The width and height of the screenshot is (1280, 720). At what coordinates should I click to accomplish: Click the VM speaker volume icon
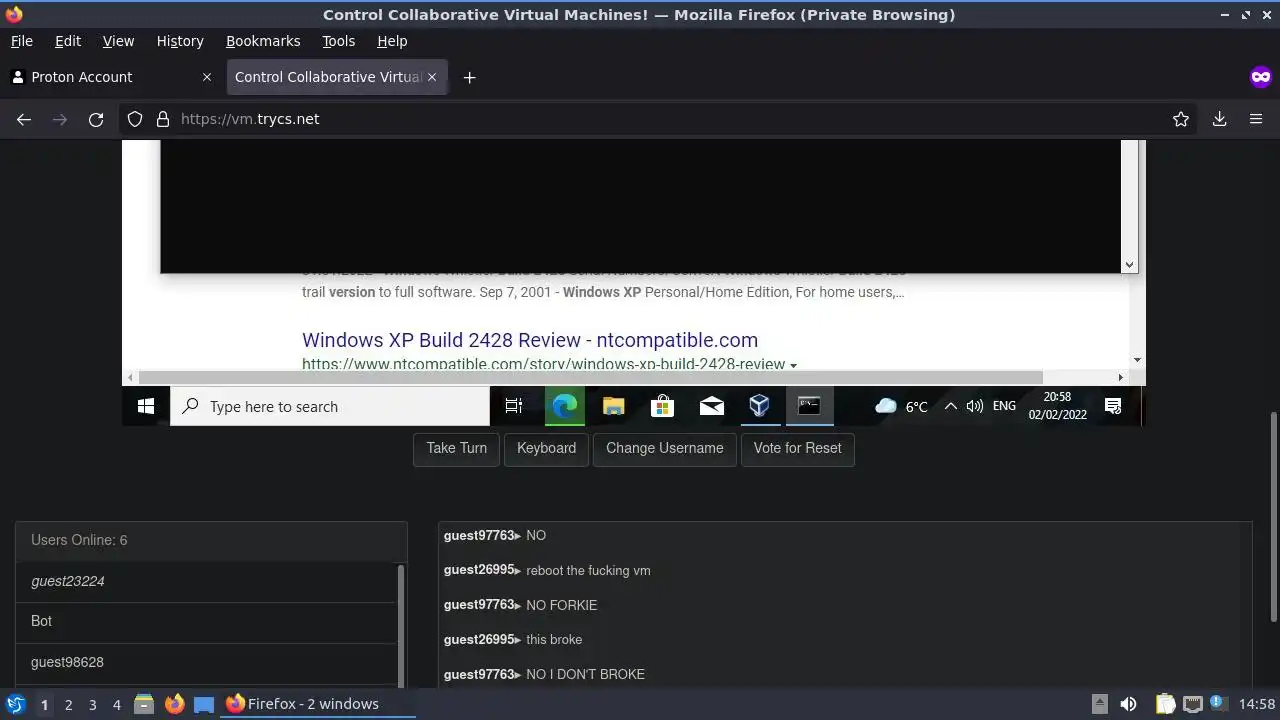(974, 406)
